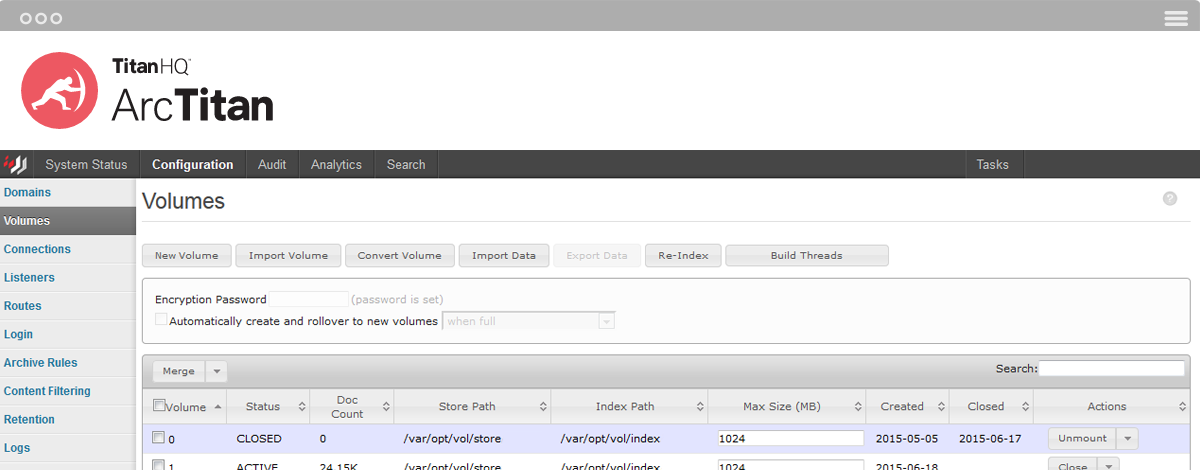Focus the volumes Search box
Screen dimensions: 1200x470
[1111, 369]
